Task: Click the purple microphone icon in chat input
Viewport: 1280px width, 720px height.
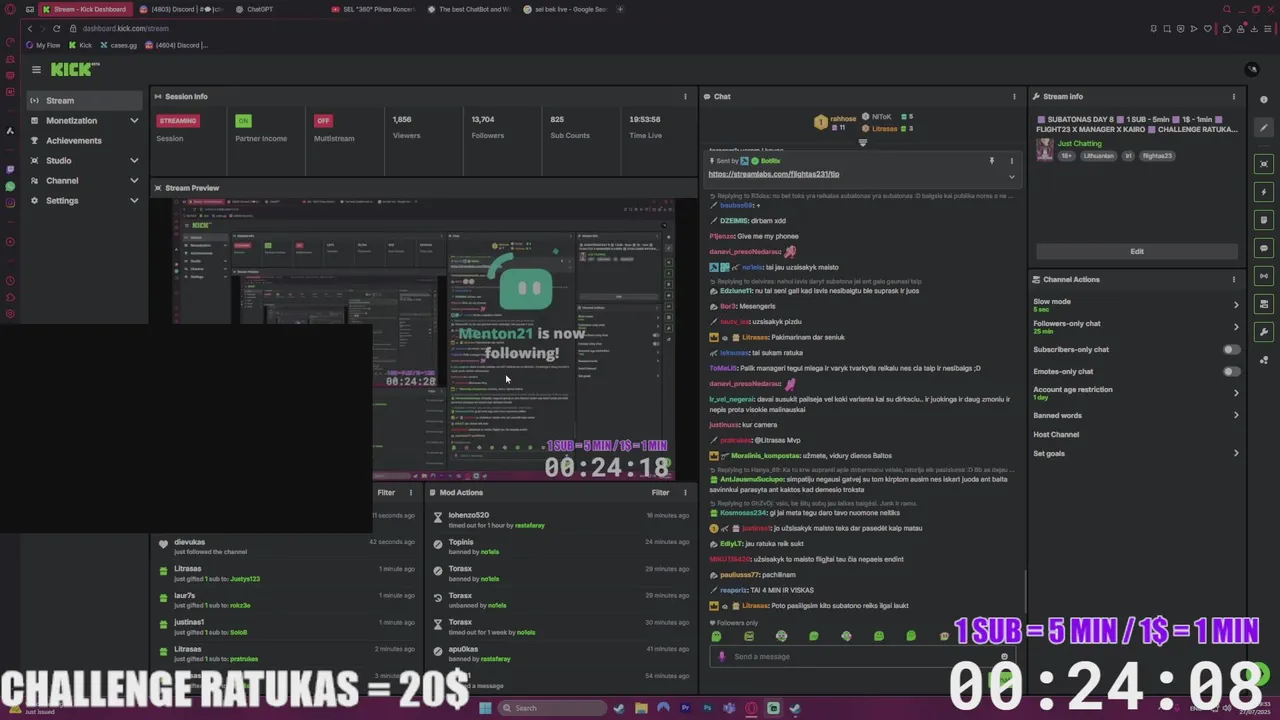Action: pyautogui.click(x=722, y=657)
